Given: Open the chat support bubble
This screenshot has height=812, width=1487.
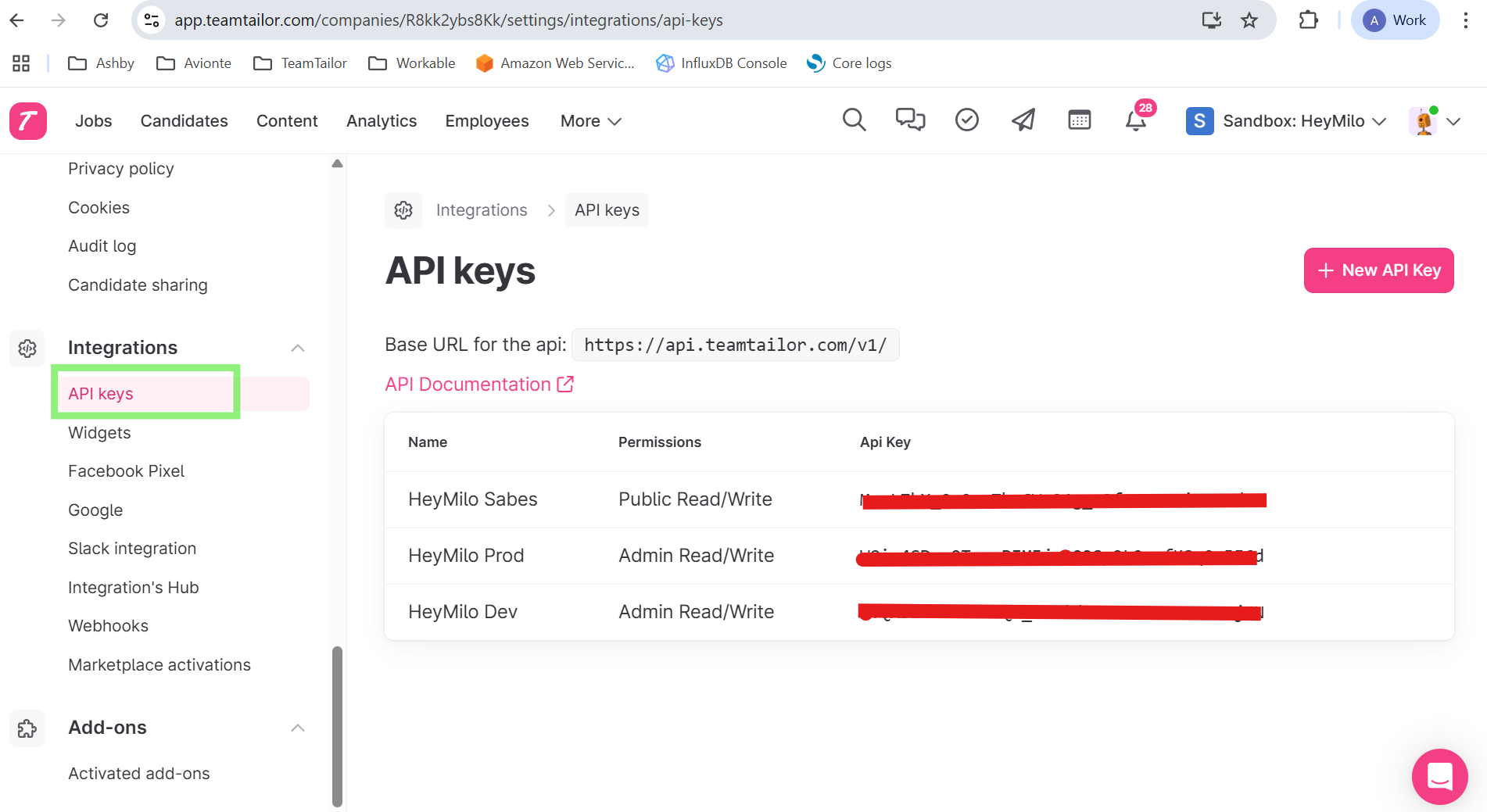Looking at the screenshot, I should [x=1439, y=776].
